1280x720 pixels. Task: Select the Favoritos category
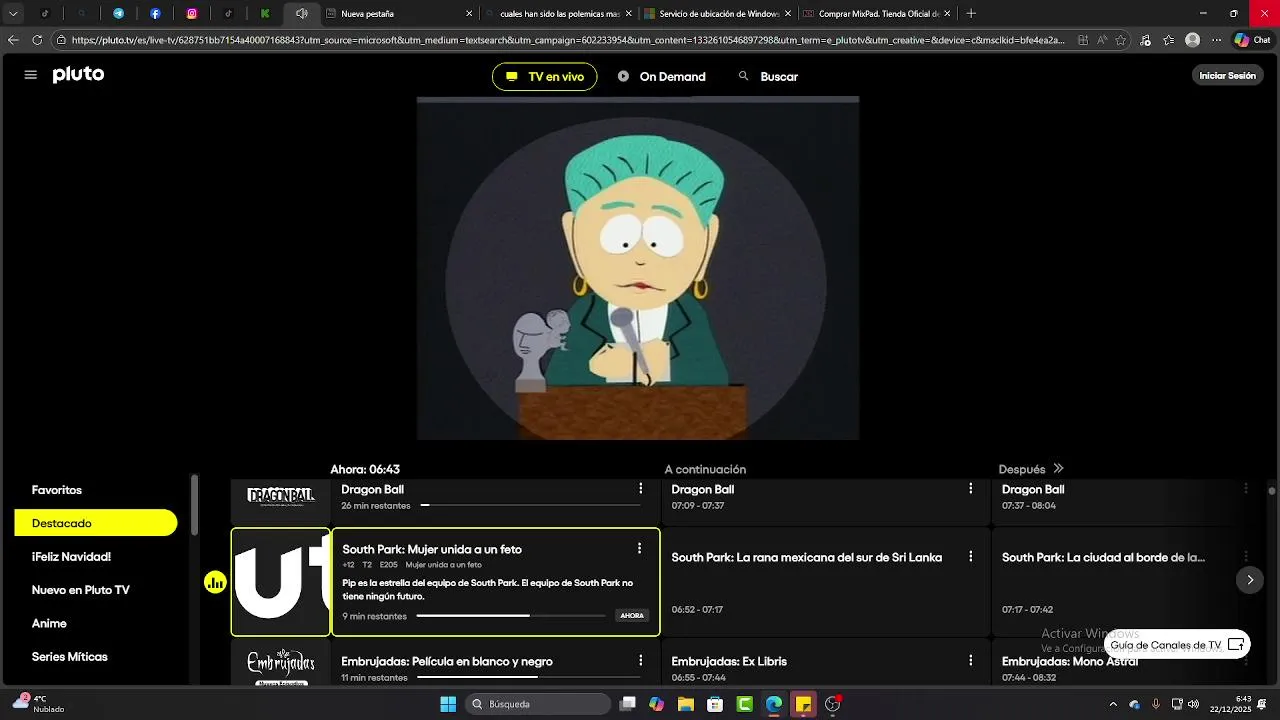(57, 490)
